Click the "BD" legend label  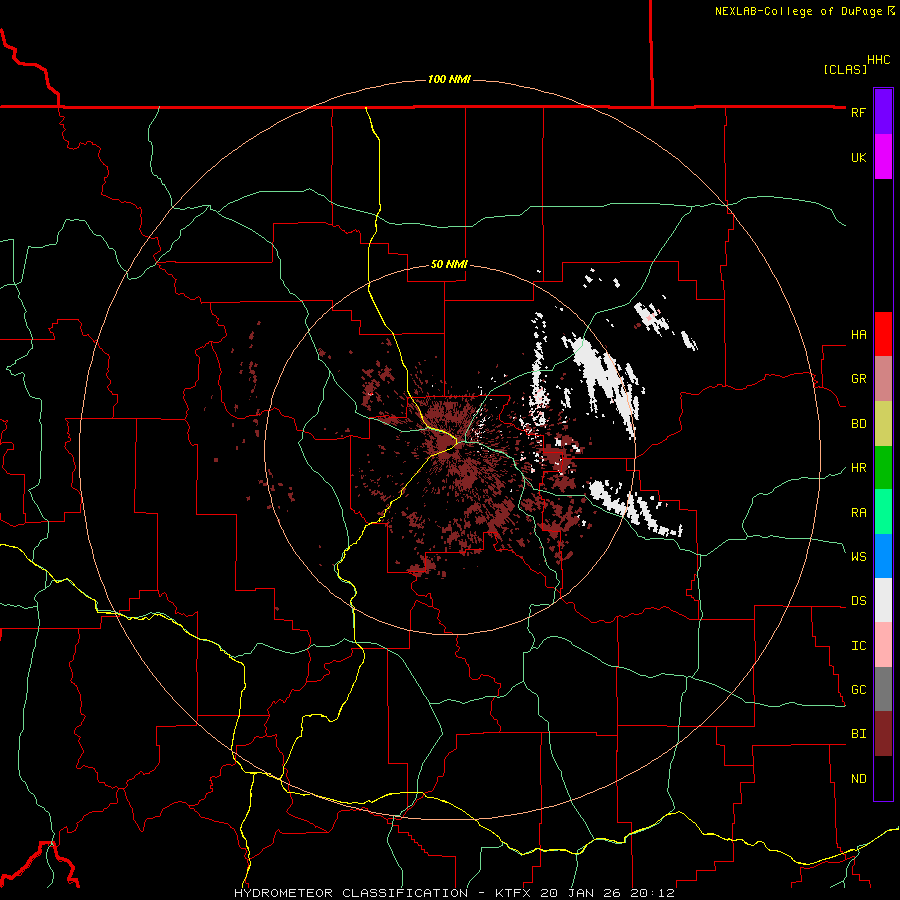point(858,424)
